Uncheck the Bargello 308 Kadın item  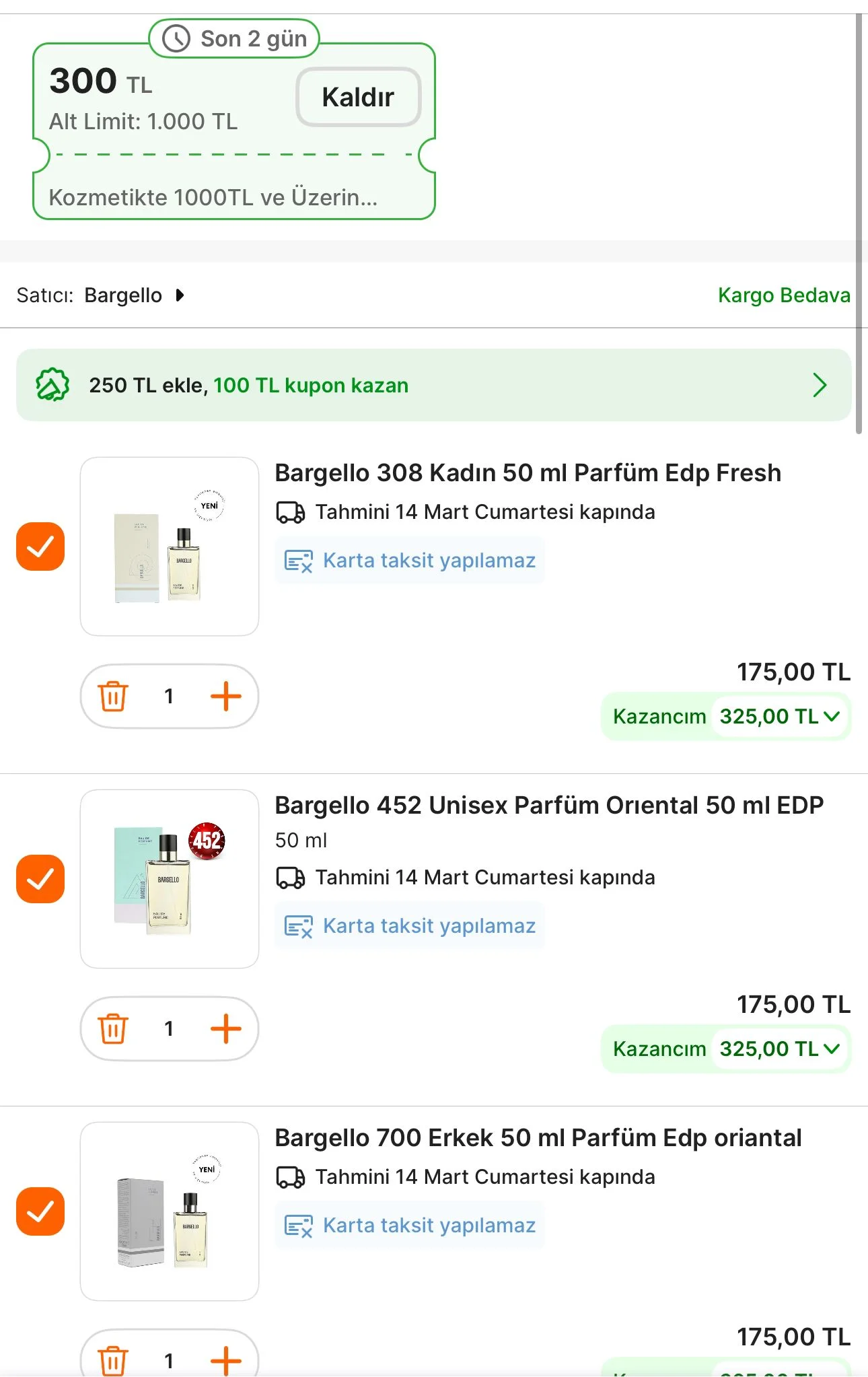pos(40,546)
